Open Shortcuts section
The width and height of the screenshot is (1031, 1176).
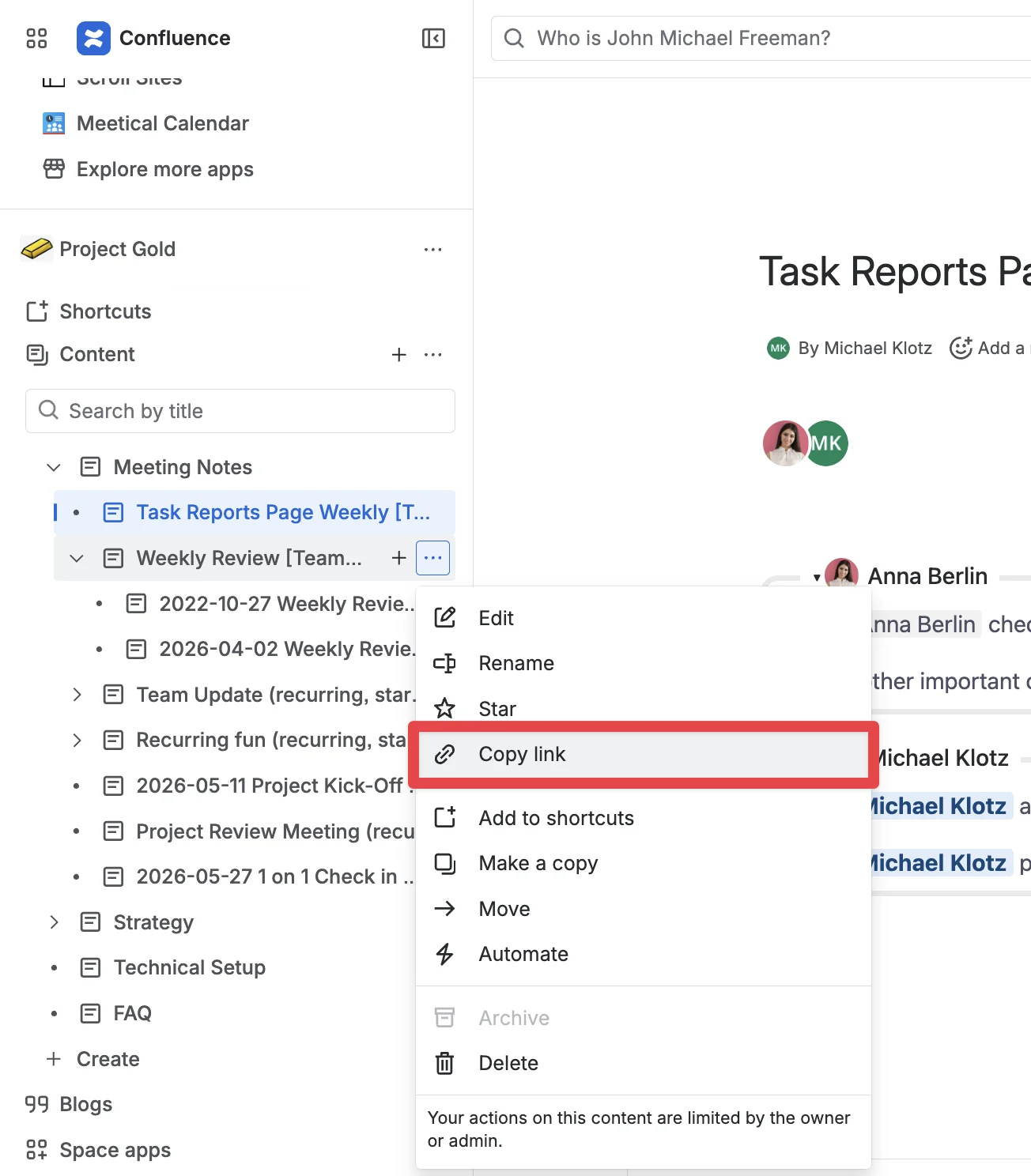coord(105,311)
